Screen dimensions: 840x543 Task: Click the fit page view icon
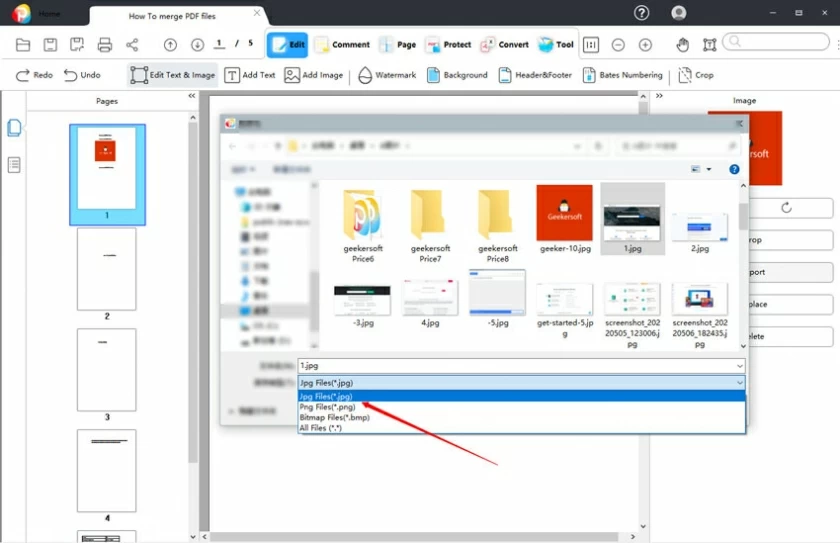tap(591, 45)
